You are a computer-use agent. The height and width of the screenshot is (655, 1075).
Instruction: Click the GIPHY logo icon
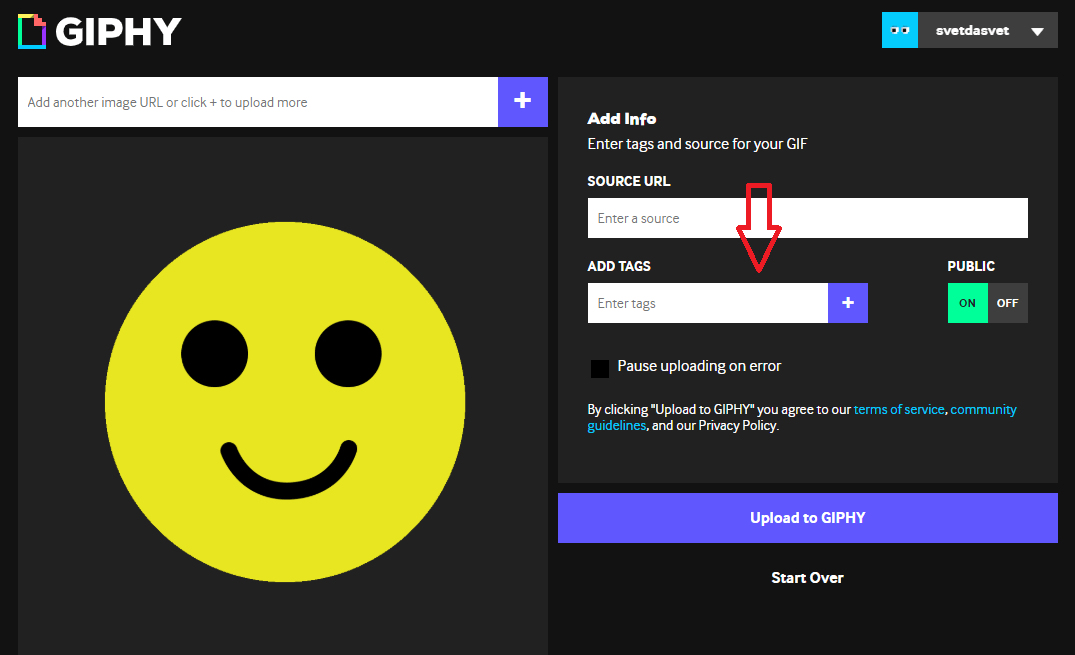[x=32, y=32]
